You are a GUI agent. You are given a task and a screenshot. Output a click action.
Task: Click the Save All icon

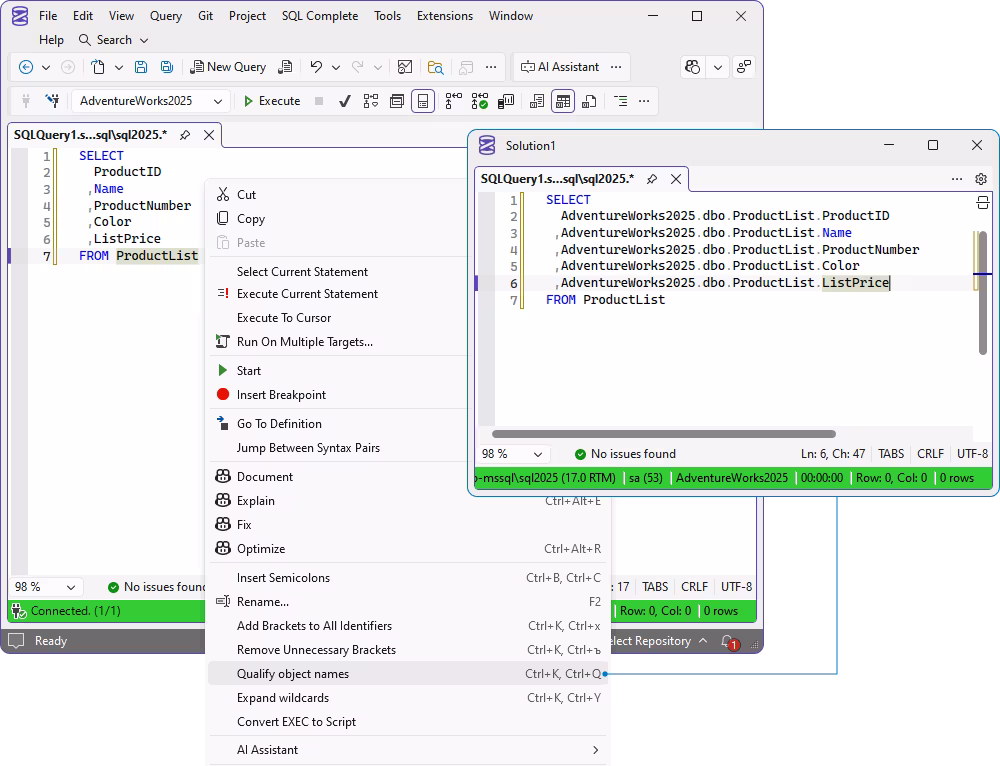(166, 67)
